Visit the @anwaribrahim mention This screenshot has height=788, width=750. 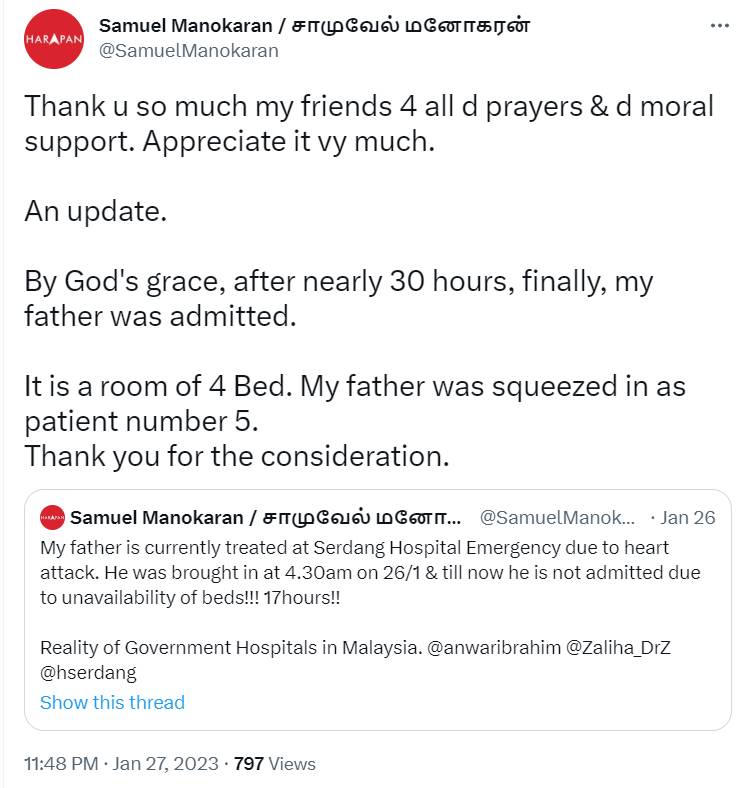[494, 648]
